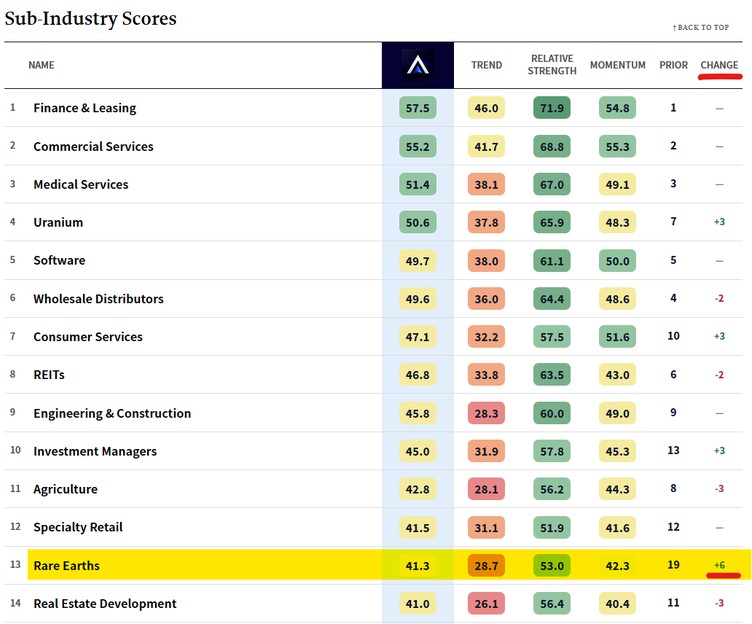Click Agriculture trend score 28.1
The height and width of the screenshot is (624, 752).
click(486, 489)
